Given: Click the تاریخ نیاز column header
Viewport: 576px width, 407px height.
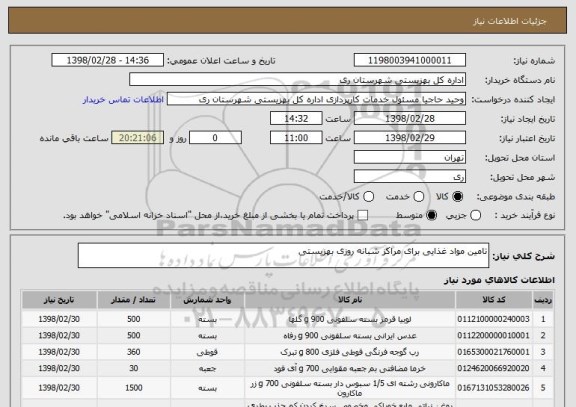Looking at the screenshot, I should coord(59,300).
